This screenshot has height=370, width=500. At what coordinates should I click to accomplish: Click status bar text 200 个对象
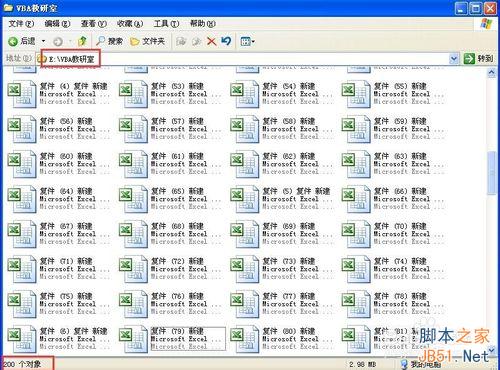coord(22,364)
